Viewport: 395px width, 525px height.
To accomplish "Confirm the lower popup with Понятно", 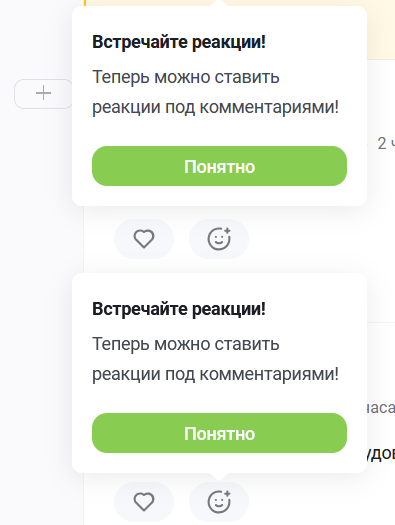I will (219, 433).
